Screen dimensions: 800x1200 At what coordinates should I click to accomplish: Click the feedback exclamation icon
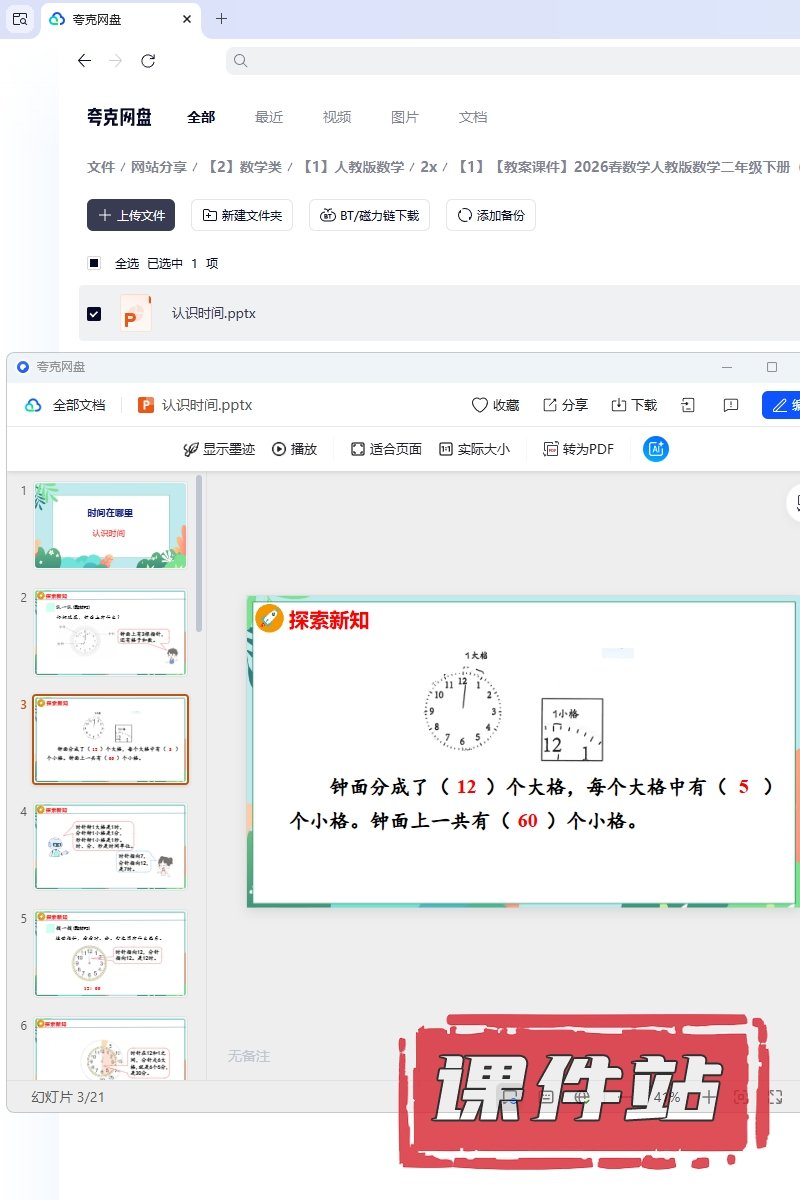point(731,405)
